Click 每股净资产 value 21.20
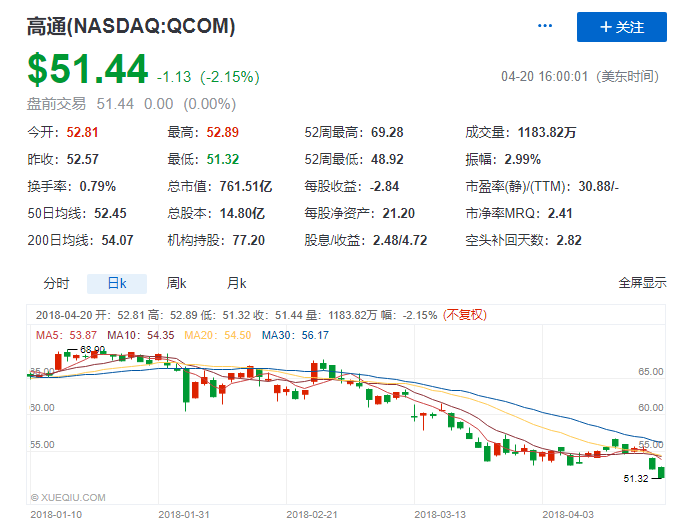This screenshot has height=520, width=682. 398,213
